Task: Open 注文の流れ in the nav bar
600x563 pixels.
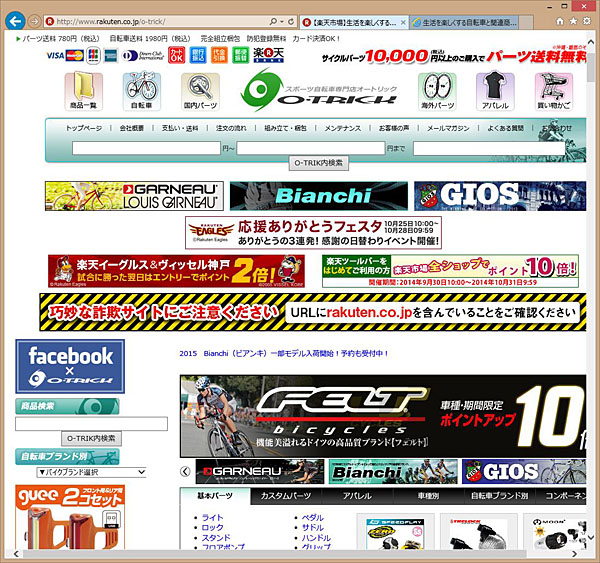Action: coord(231,128)
